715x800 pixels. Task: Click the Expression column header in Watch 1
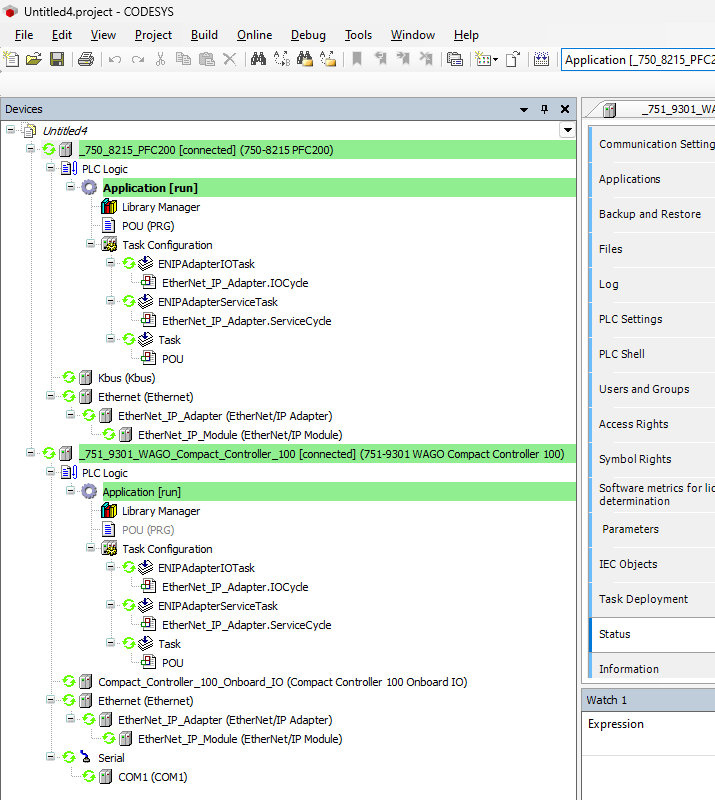point(615,724)
